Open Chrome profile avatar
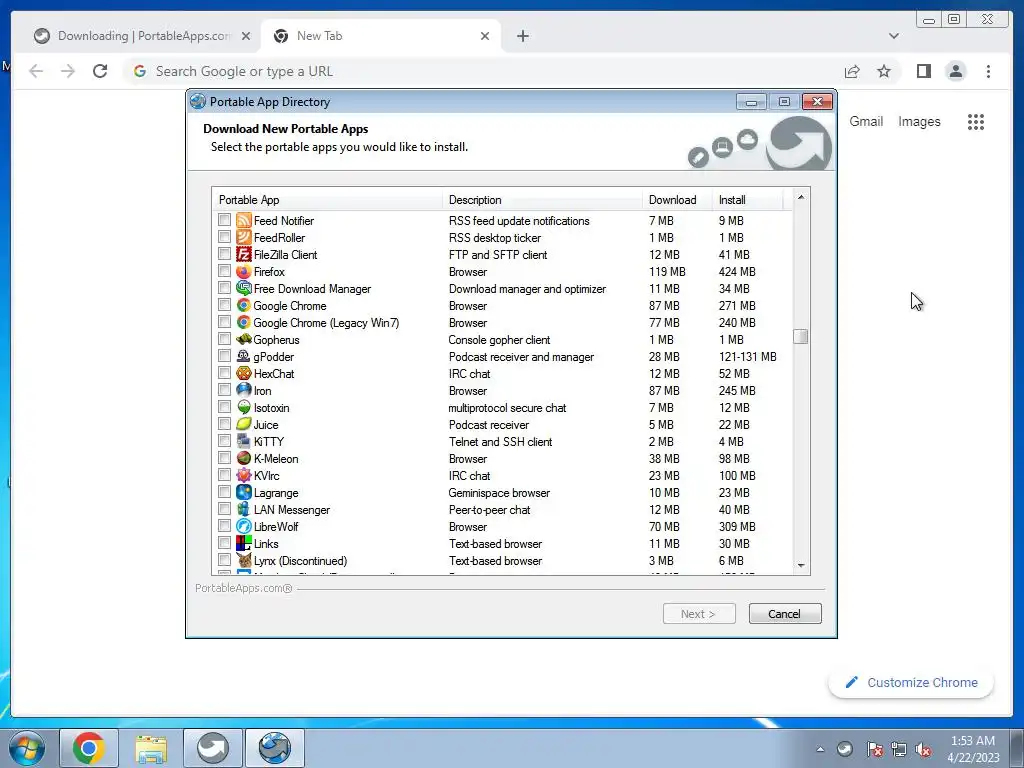Screen dimensions: 1024x768 point(955,71)
